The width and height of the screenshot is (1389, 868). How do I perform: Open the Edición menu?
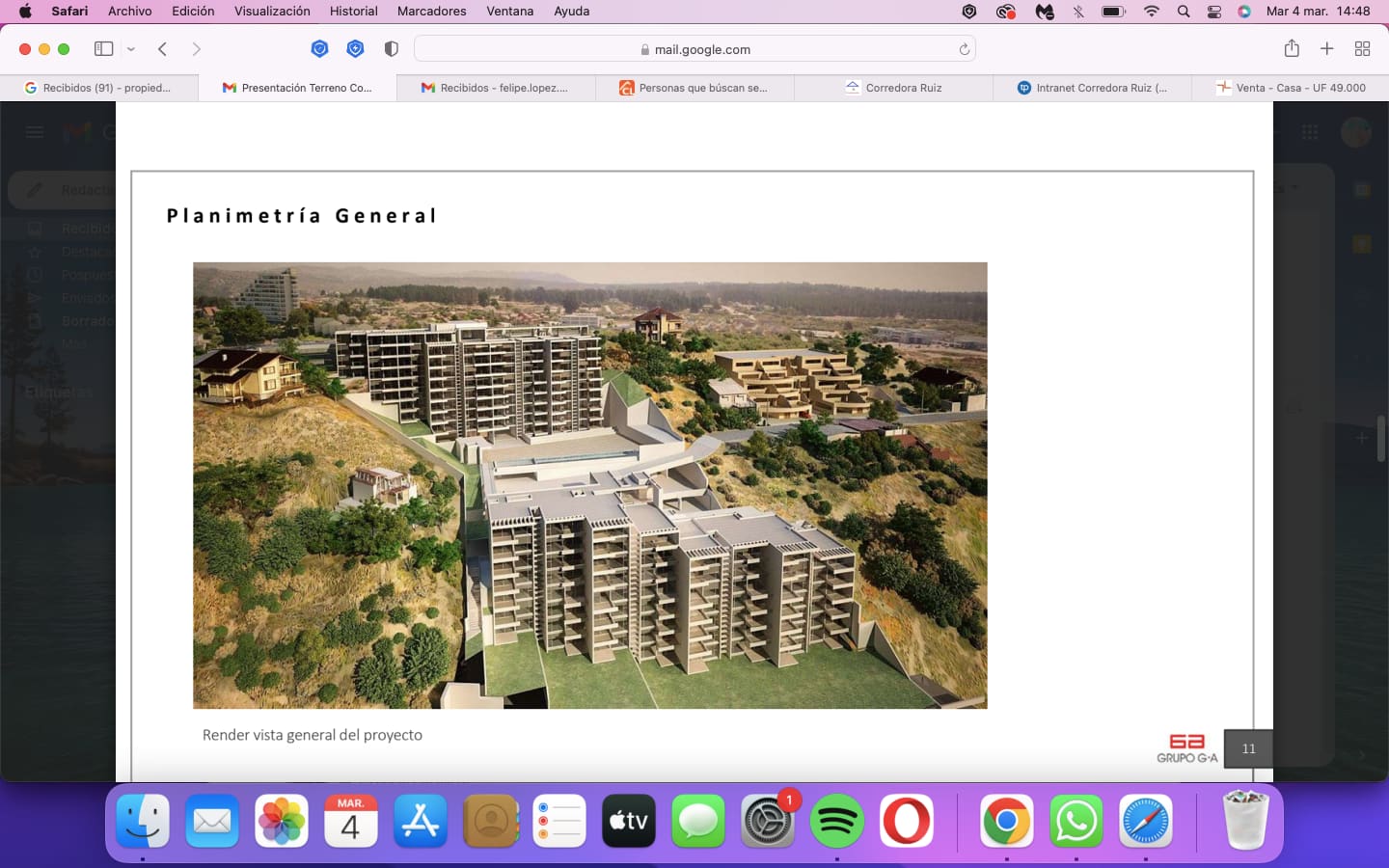click(193, 12)
